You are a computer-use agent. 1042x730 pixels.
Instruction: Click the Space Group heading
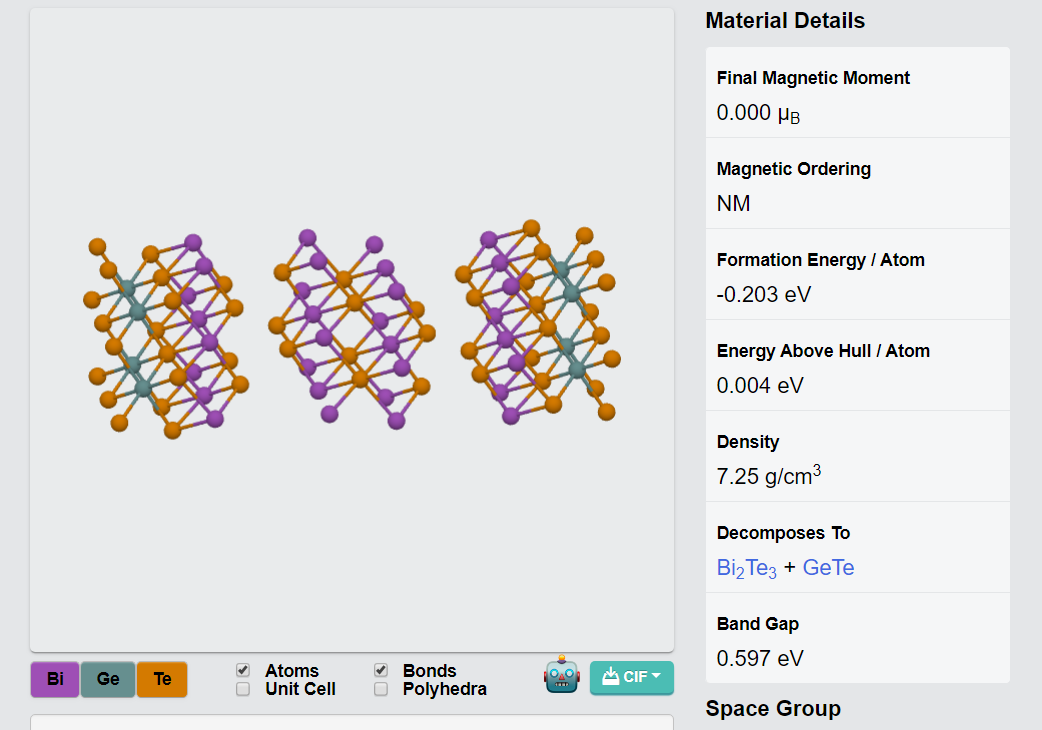(772, 709)
